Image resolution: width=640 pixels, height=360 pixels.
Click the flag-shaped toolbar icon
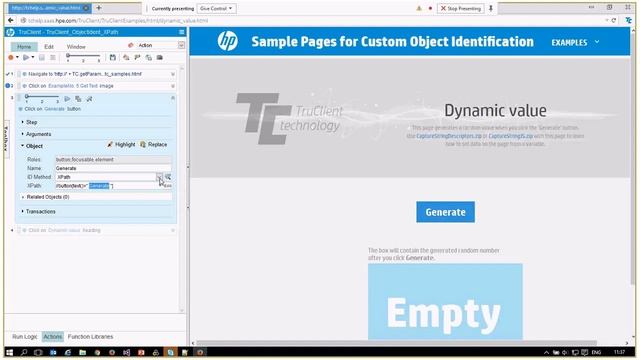[137, 58]
